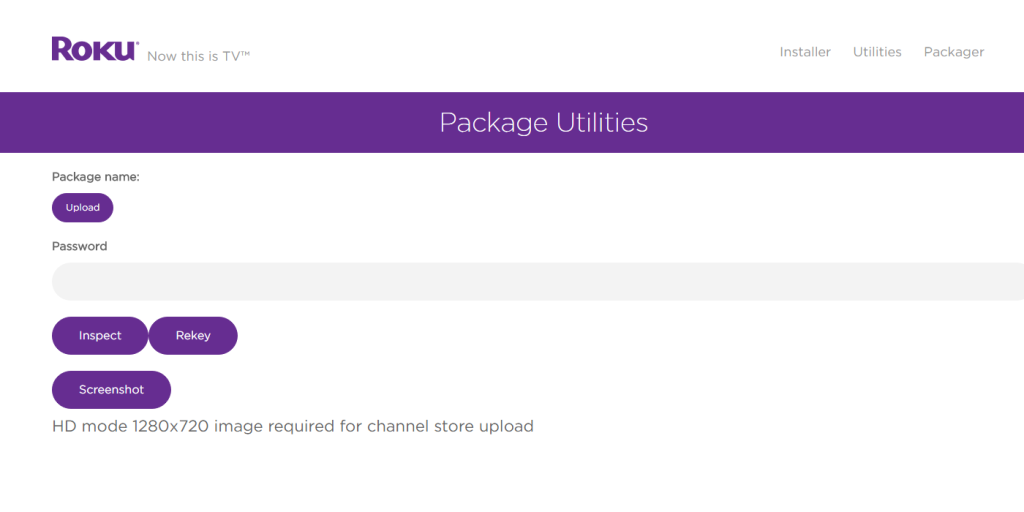Click the purple Roku logo

[95, 49]
